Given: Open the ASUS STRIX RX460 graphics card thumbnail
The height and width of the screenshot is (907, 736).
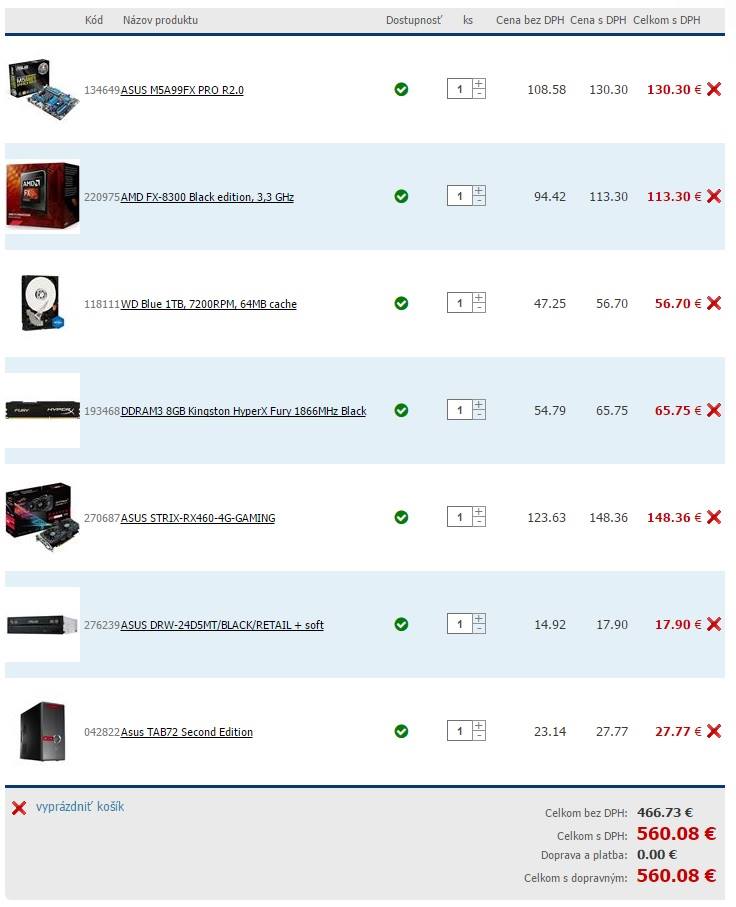Looking at the screenshot, I should [42, 517].
